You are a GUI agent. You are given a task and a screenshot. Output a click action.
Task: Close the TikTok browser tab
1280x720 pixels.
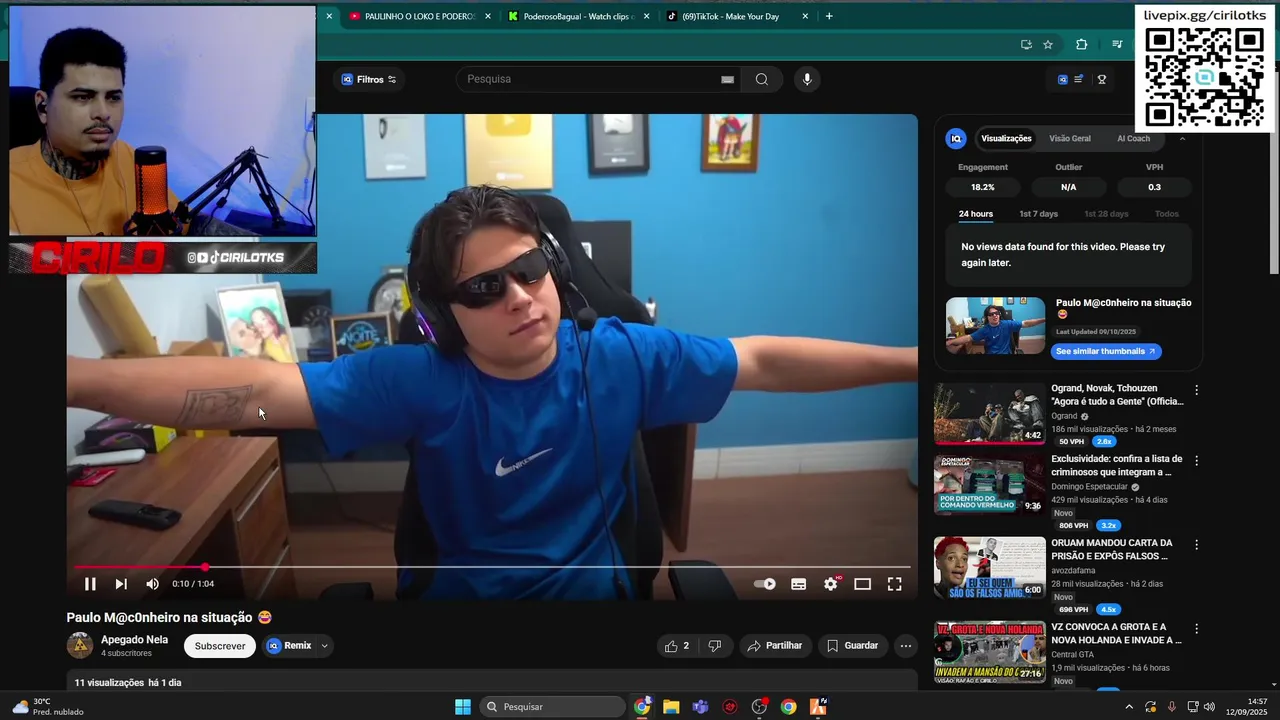click(x=805, y=16)
